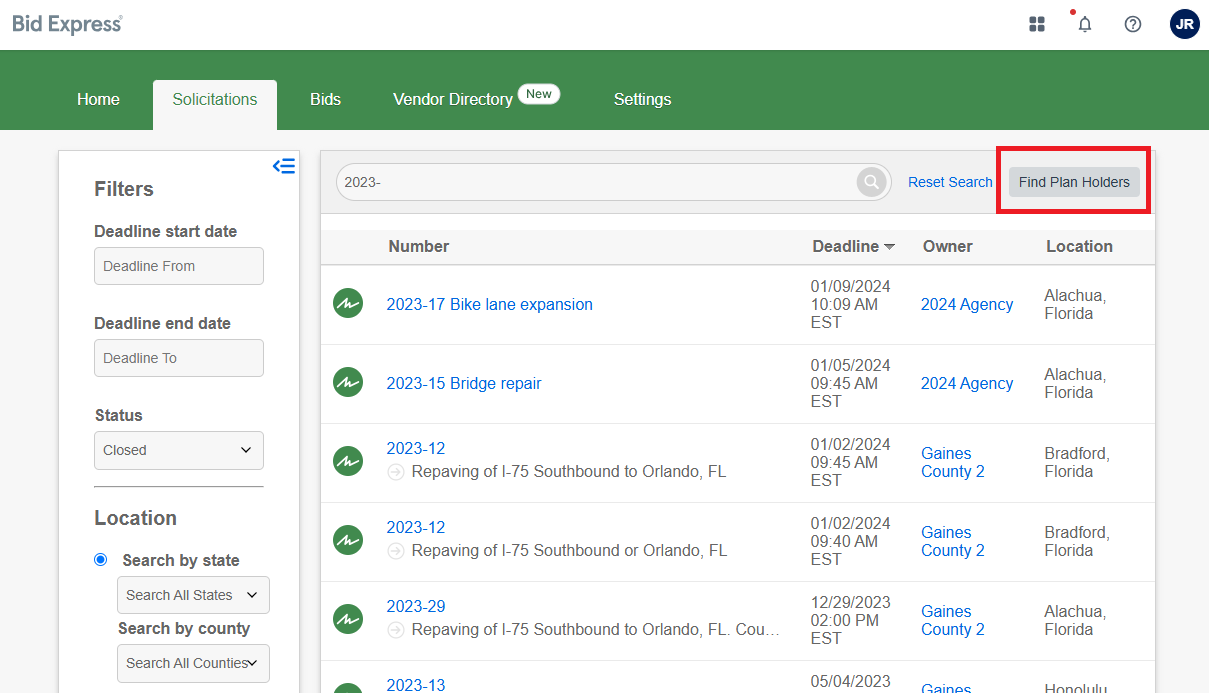Sort by the Deadline column arrow
Viewport: 1209px width, 693px height.
(889, 246)
